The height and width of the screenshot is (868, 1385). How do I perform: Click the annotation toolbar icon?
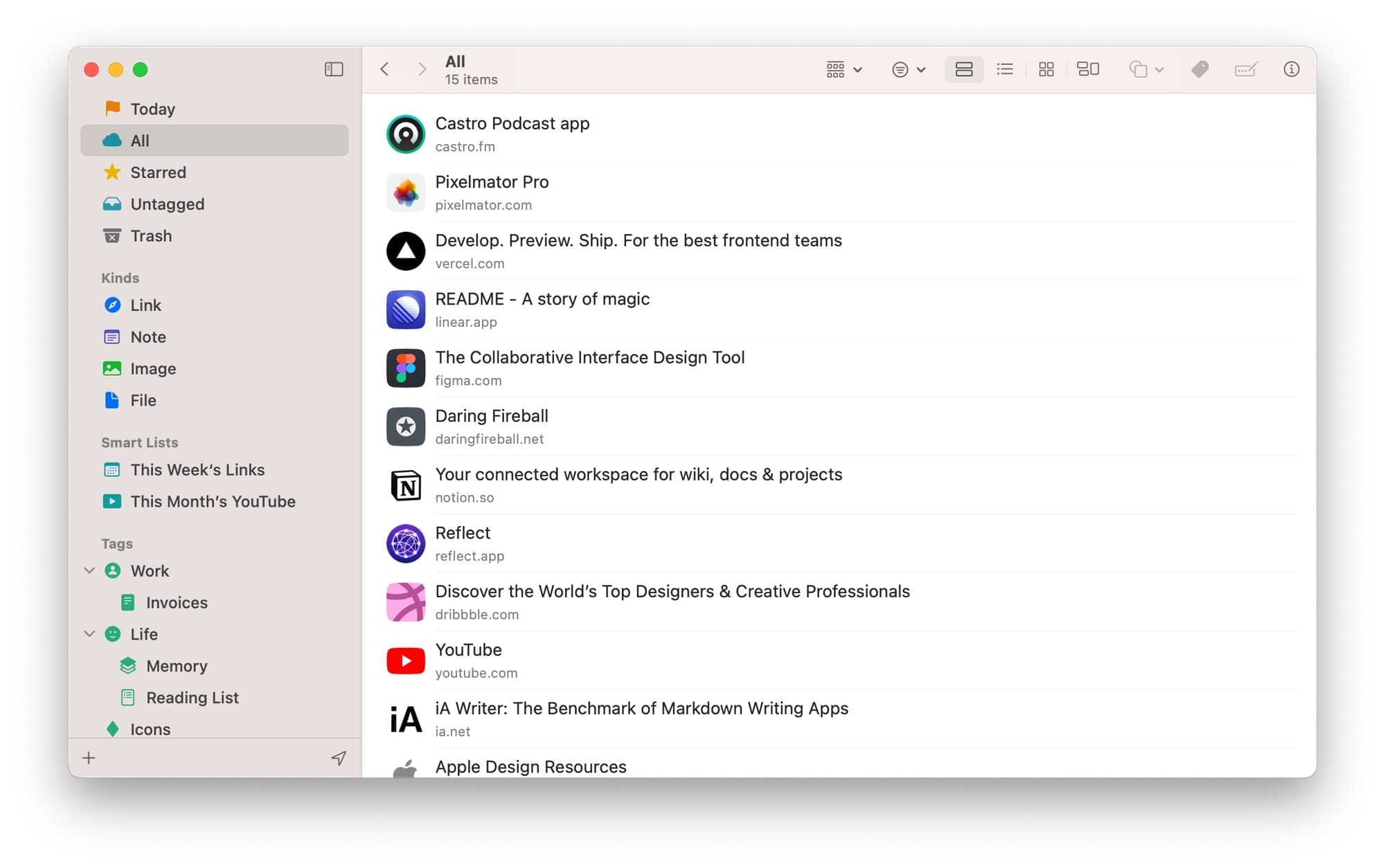(1245, 69)
